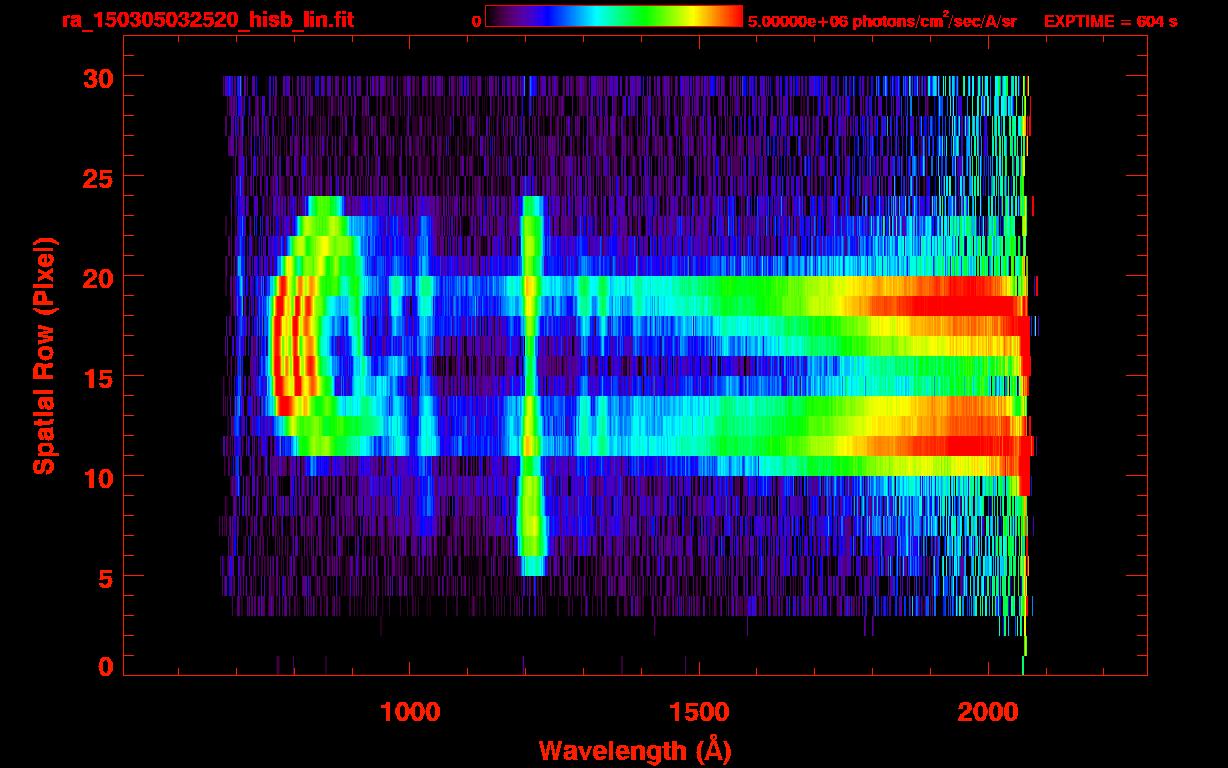Click the file name ra_150305032520_hisb_lin.fit
This screenshot has width=1228, height=768.
pos(206,19)
